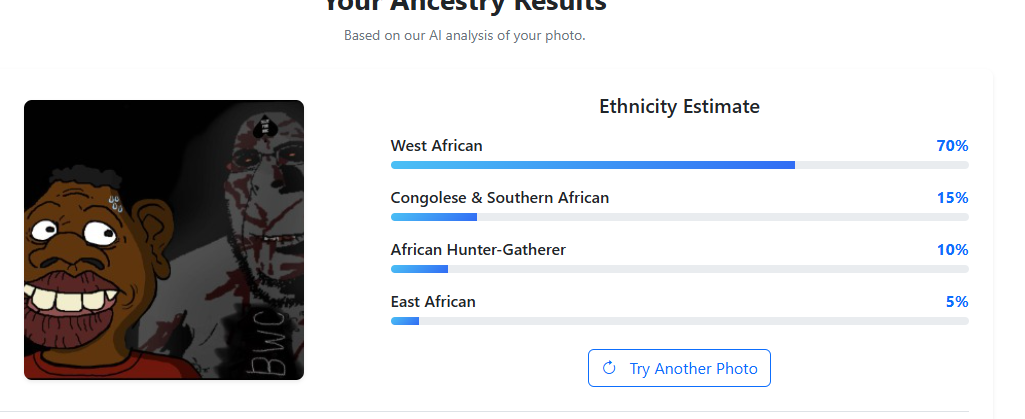Click the West African progress bar
The width and height of the screenshot is (1025, 419).
tap(679, 164)
